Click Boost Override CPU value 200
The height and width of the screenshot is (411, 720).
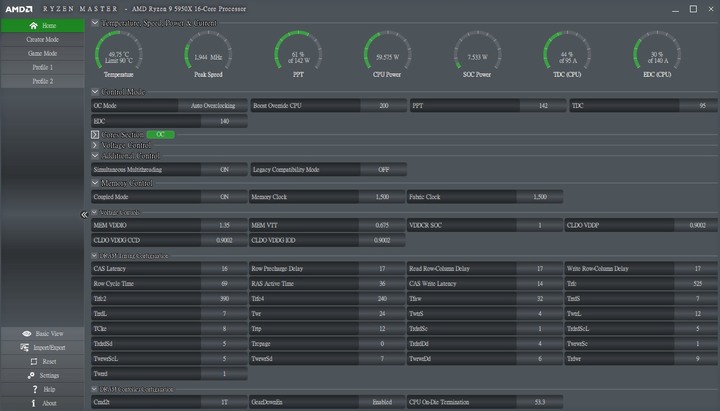(x=383, y=106)
